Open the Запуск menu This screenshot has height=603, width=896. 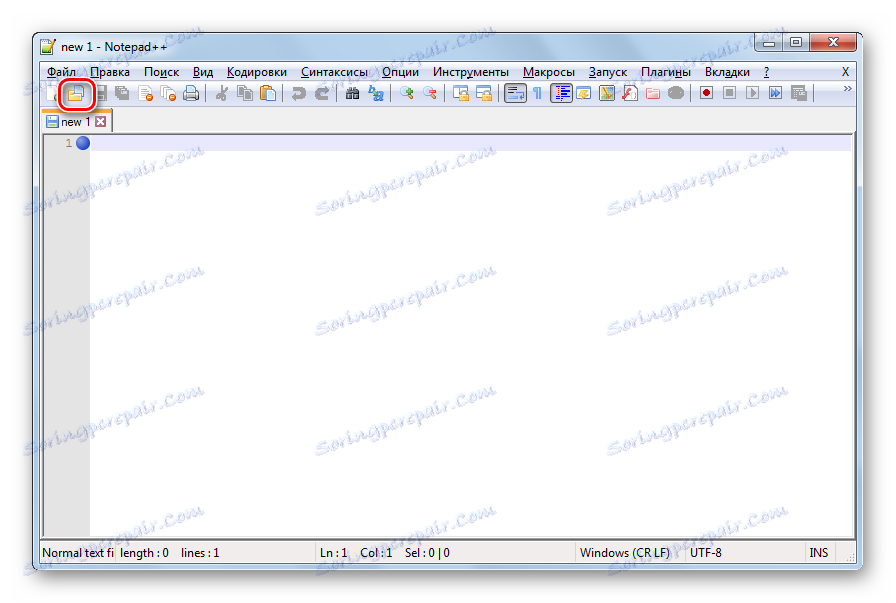coord(607,72)
